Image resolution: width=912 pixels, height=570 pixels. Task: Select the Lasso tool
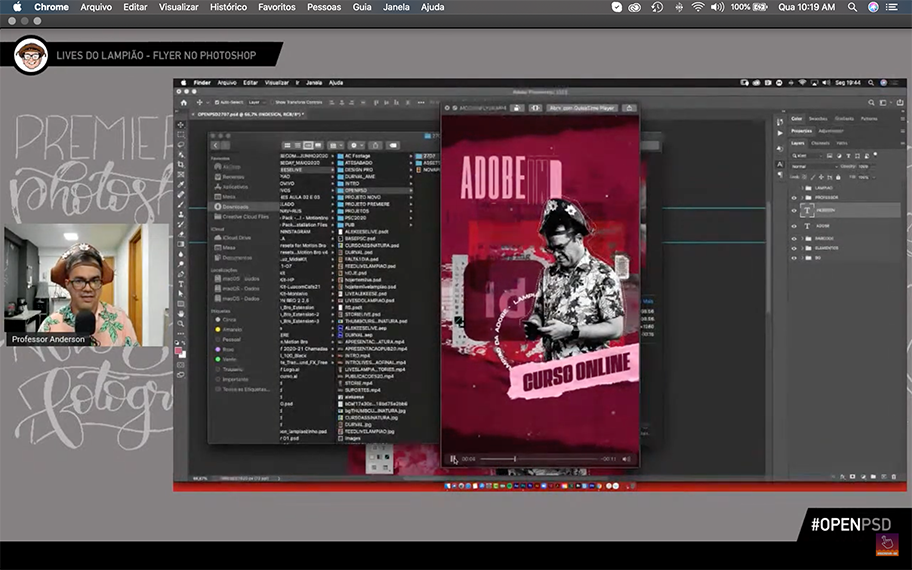click(x=181, y=144)
